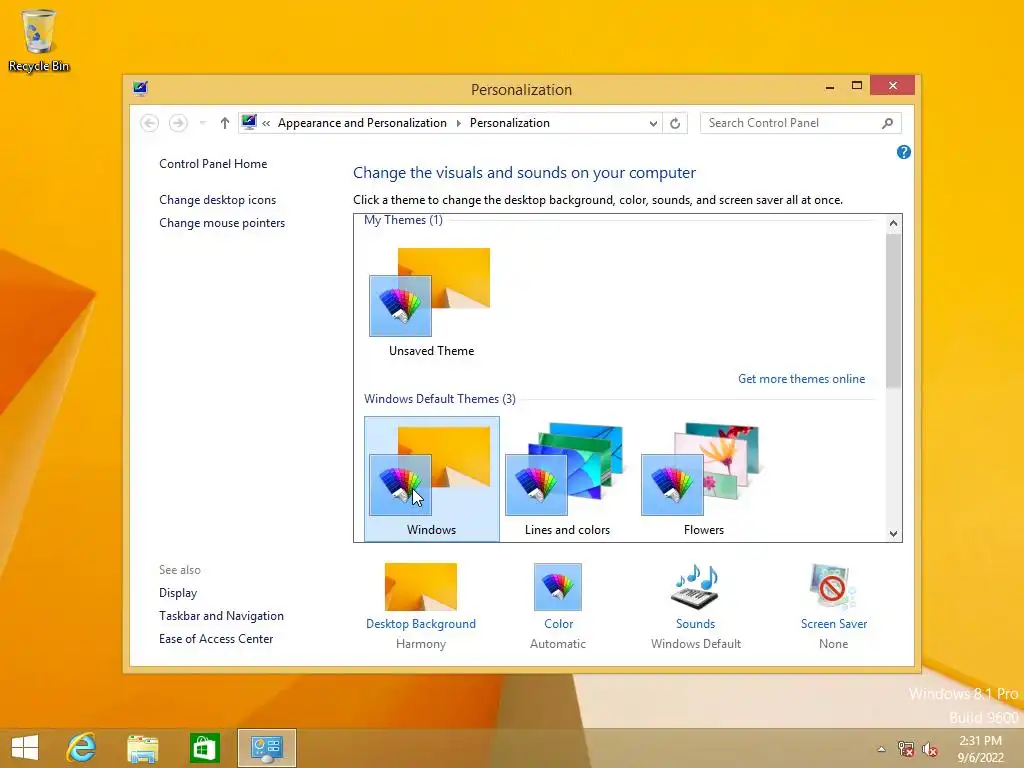This screenshot has height=768, width=1024.
Task: Select the Windows default theme
Action: (x=432, y=479)
